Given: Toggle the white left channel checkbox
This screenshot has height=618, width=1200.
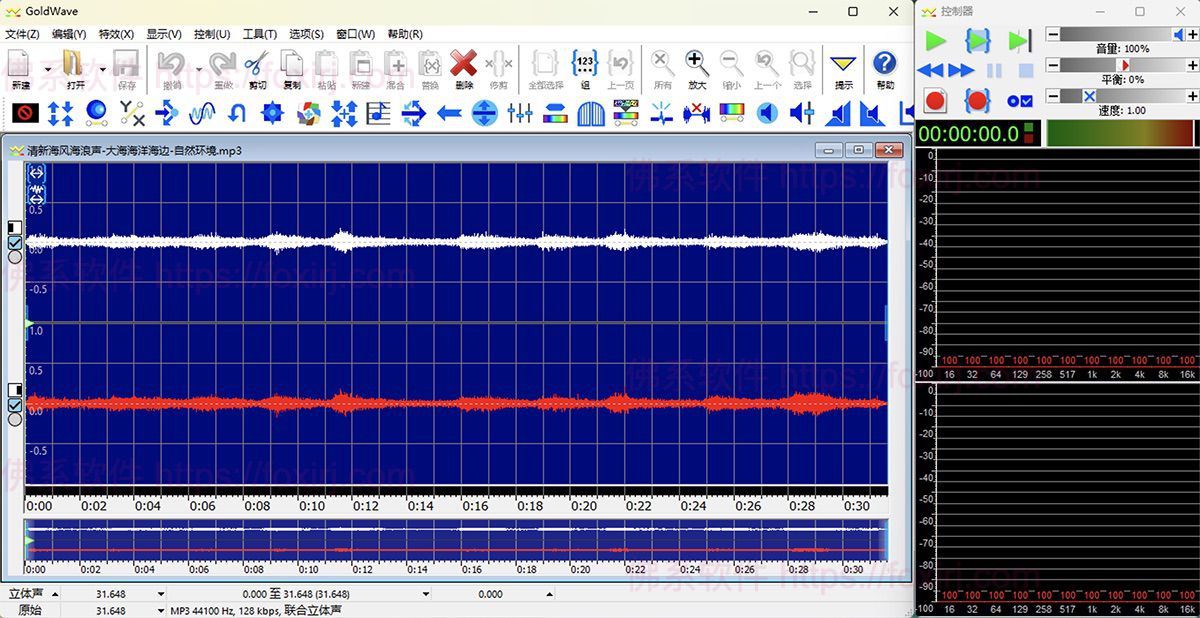Looking at the screenshot, I should (15, 243).
